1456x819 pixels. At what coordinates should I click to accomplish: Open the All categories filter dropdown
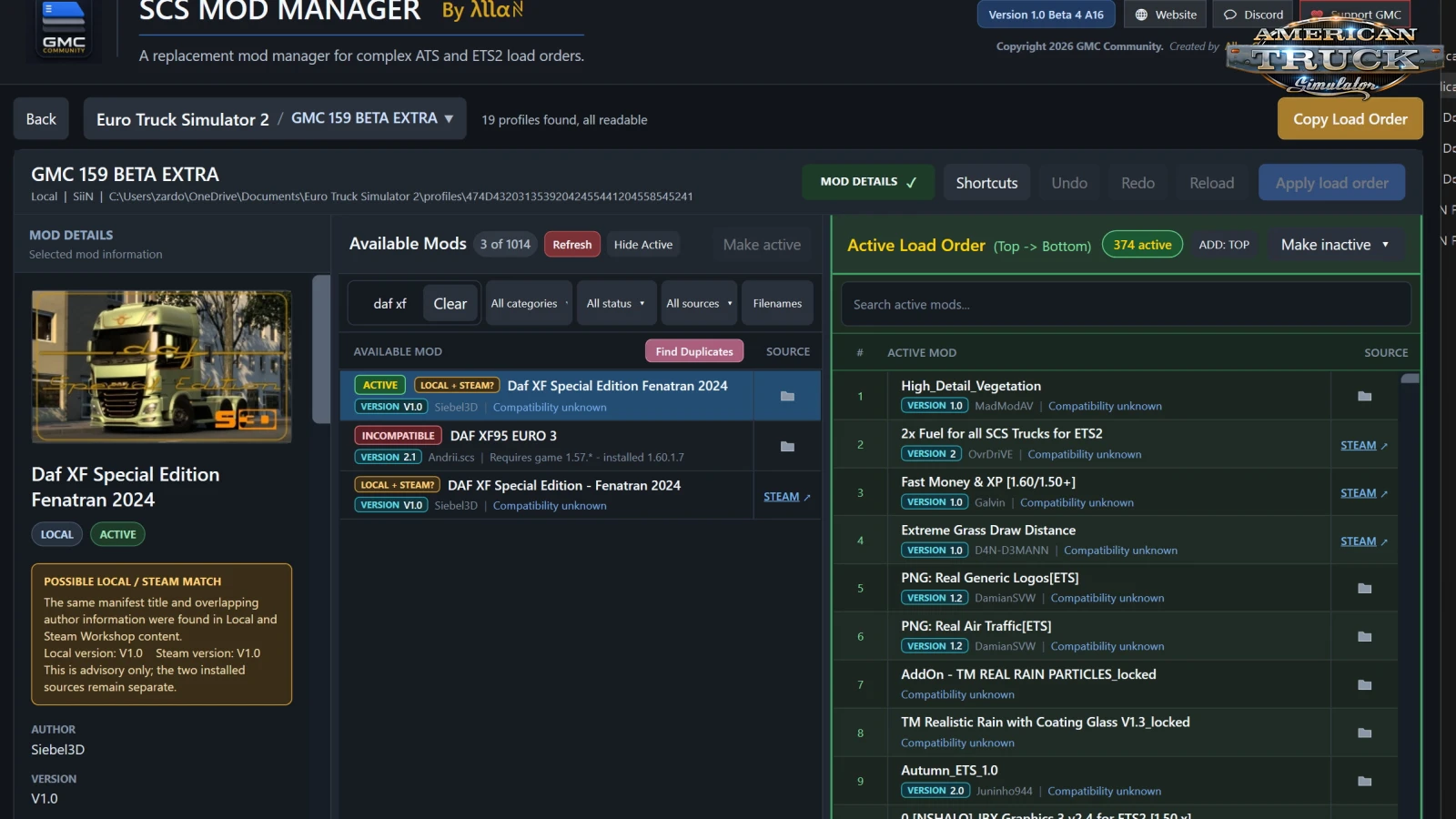click(x=529, y=303)
